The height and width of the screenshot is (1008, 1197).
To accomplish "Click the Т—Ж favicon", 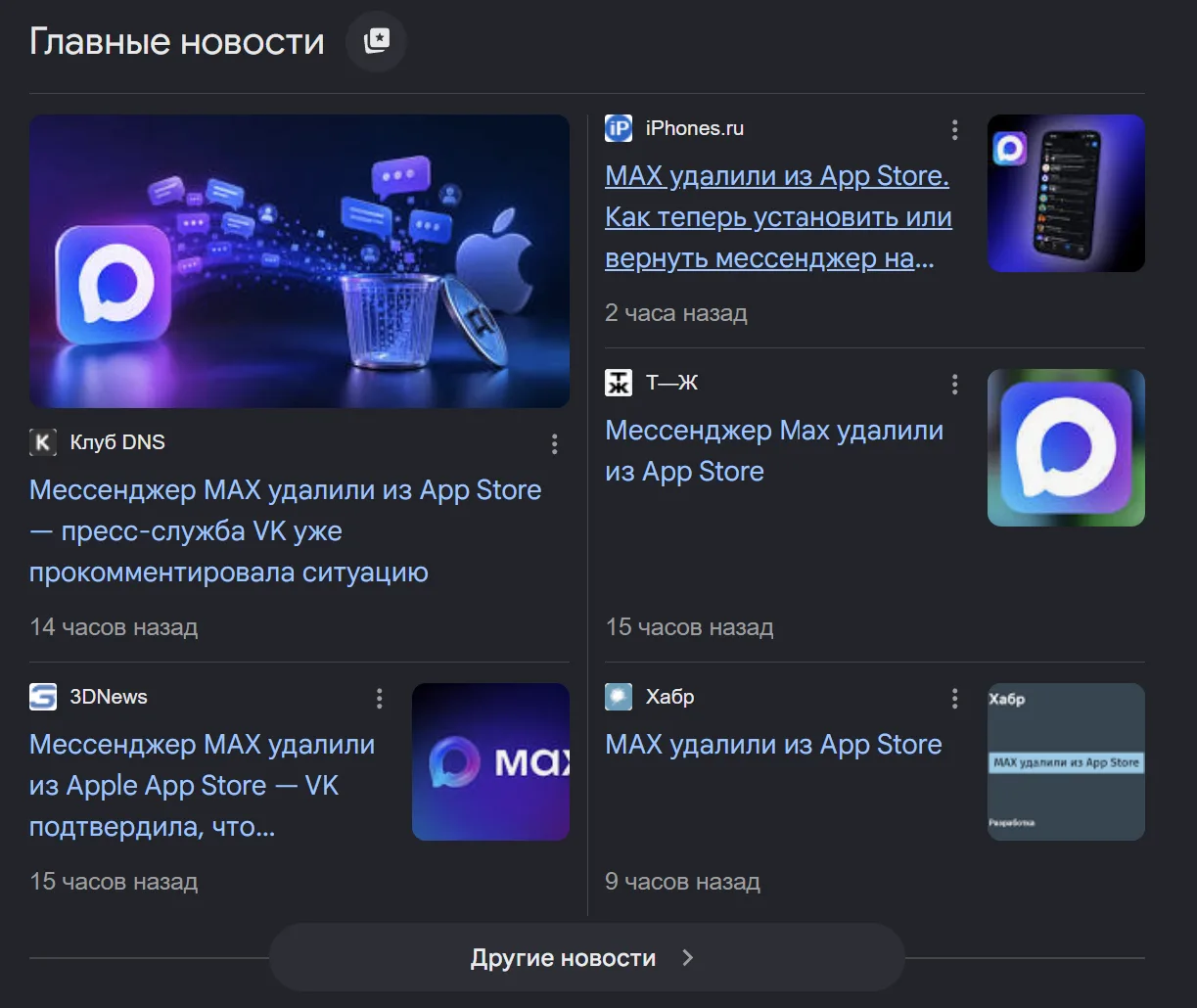I will [619, 383].
